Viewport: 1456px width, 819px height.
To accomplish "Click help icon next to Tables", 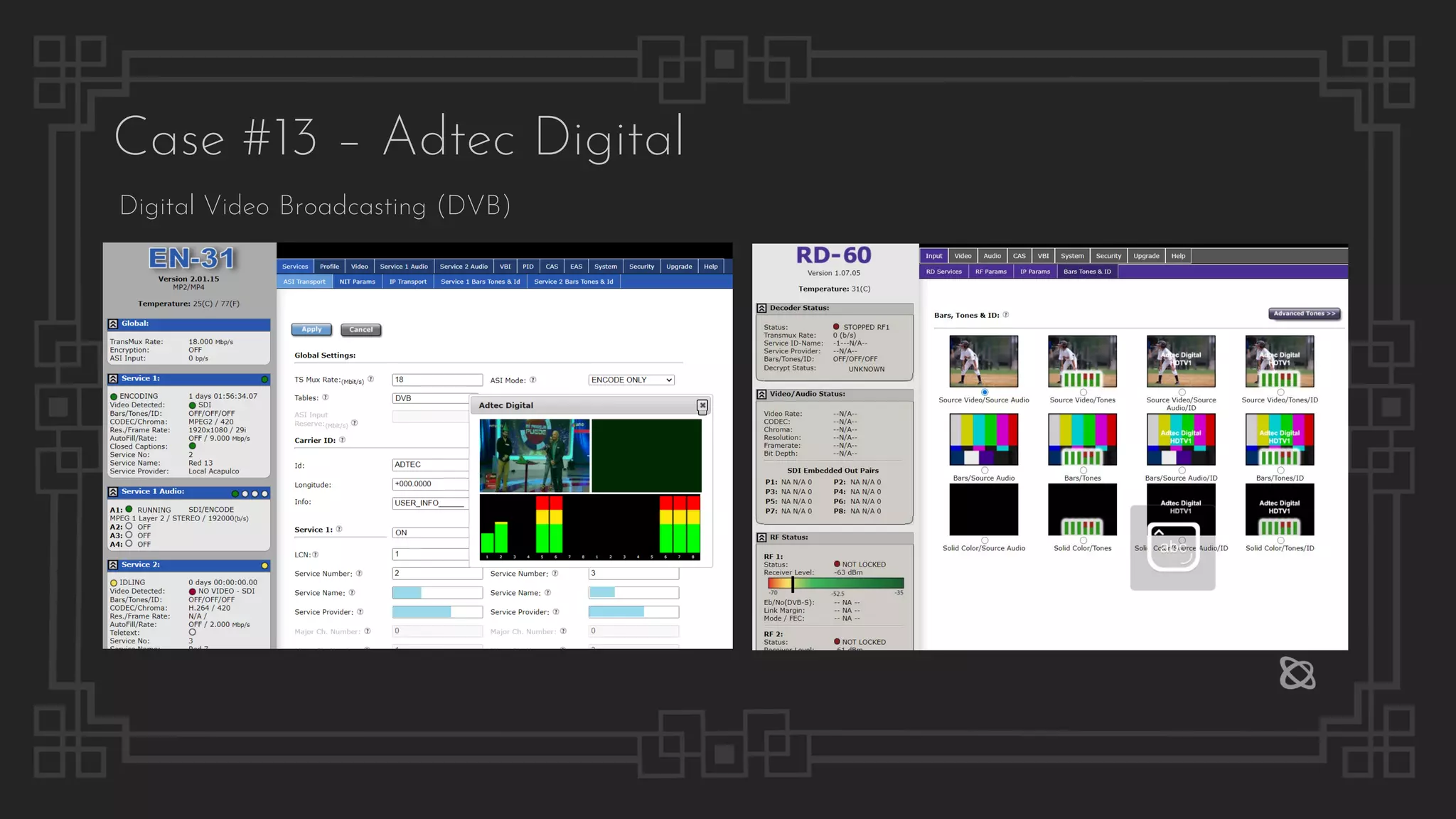I will pyautogui.click(x=325, y=398).
